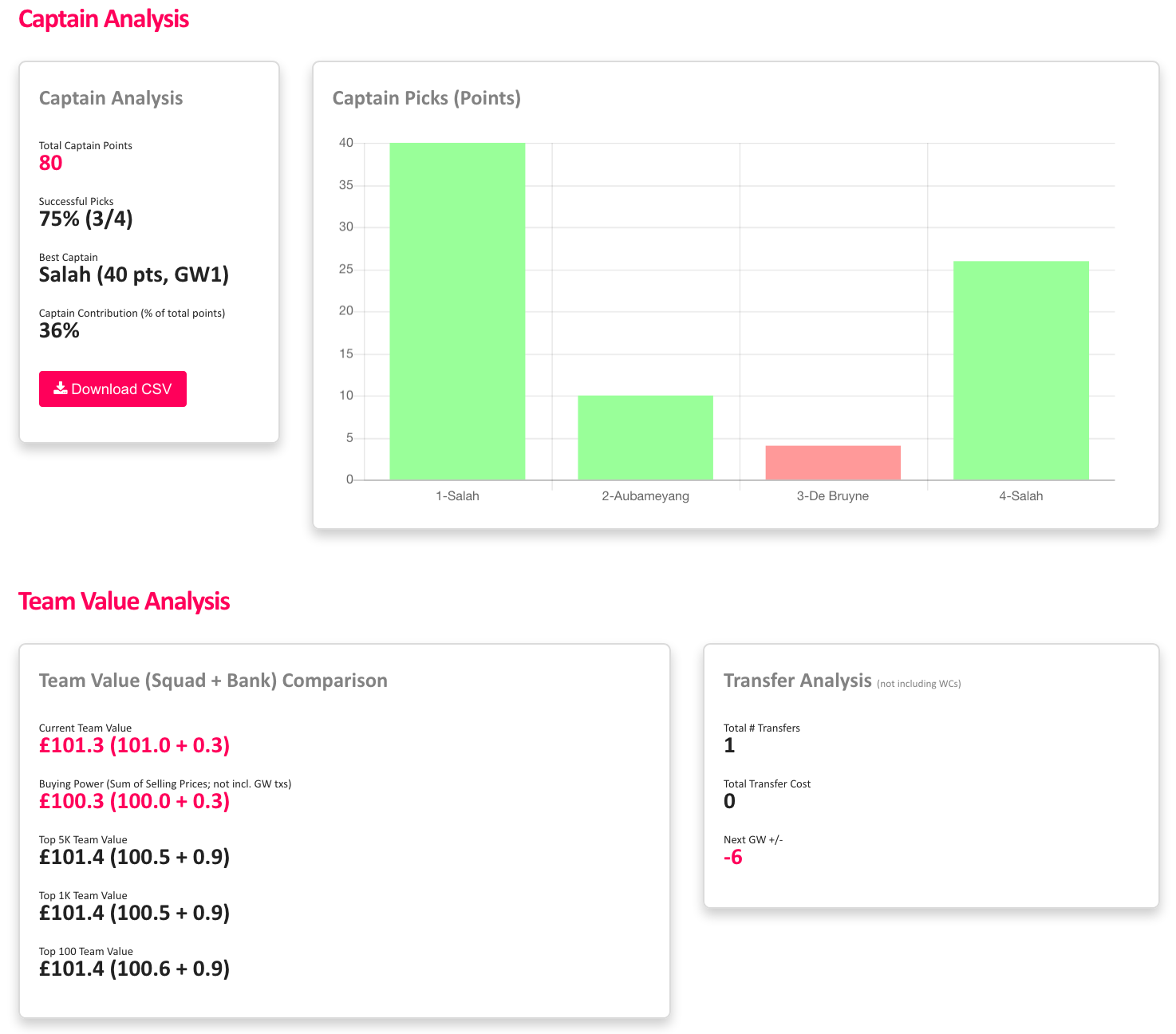Click the Download CSV button
1176x1034 pixels.
coord(112,389)
